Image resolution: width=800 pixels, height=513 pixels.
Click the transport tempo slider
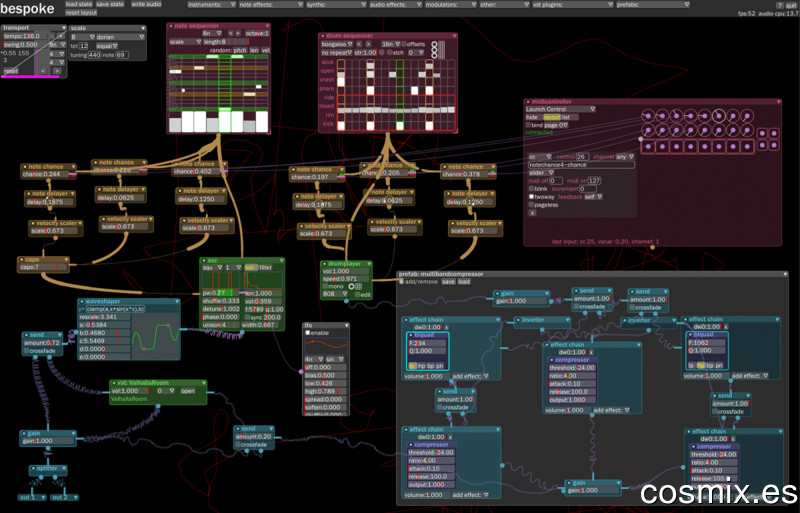point(26,37)
